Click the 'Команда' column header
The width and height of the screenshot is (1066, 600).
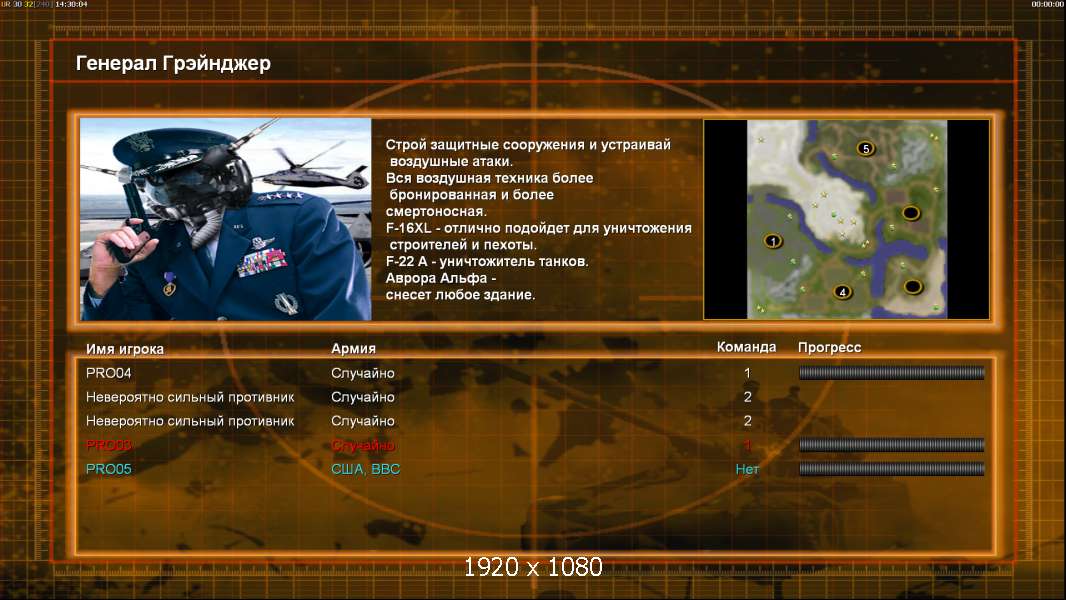coord(746,347)
